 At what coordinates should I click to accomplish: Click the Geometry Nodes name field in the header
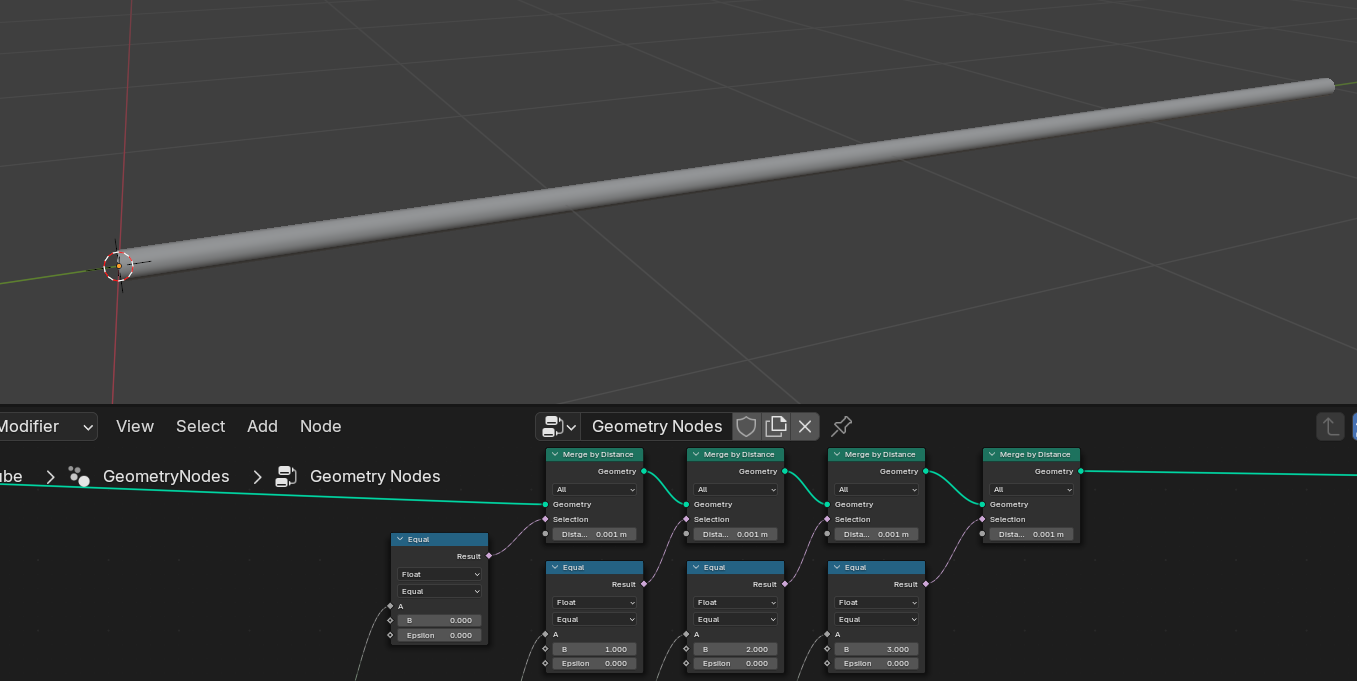(657, 427)
